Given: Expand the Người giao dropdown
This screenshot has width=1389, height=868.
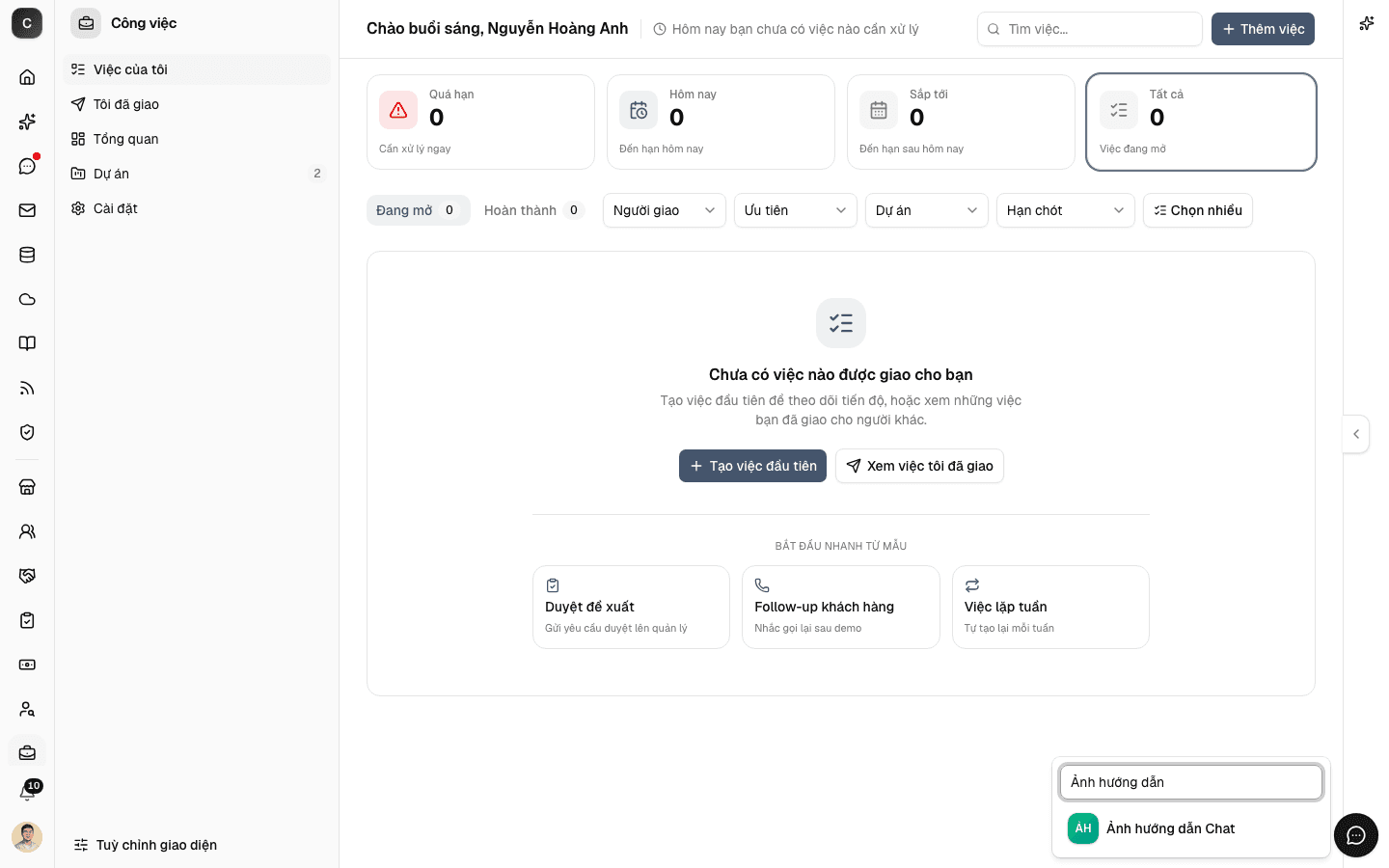Looking at the screenshot, I should (665, 210).
